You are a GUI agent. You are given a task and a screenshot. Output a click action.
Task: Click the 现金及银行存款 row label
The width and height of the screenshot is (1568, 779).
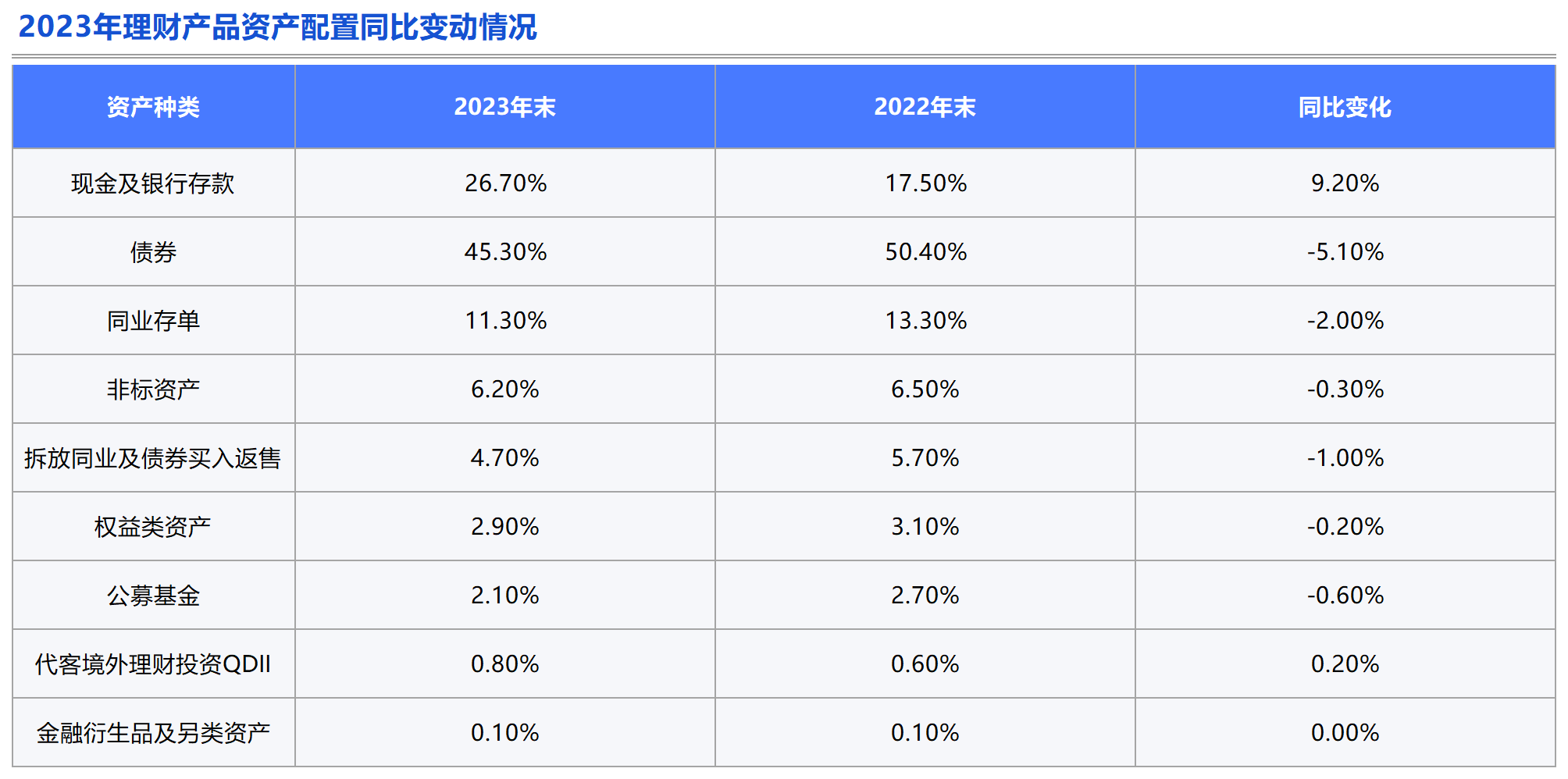tap(153, 183)
